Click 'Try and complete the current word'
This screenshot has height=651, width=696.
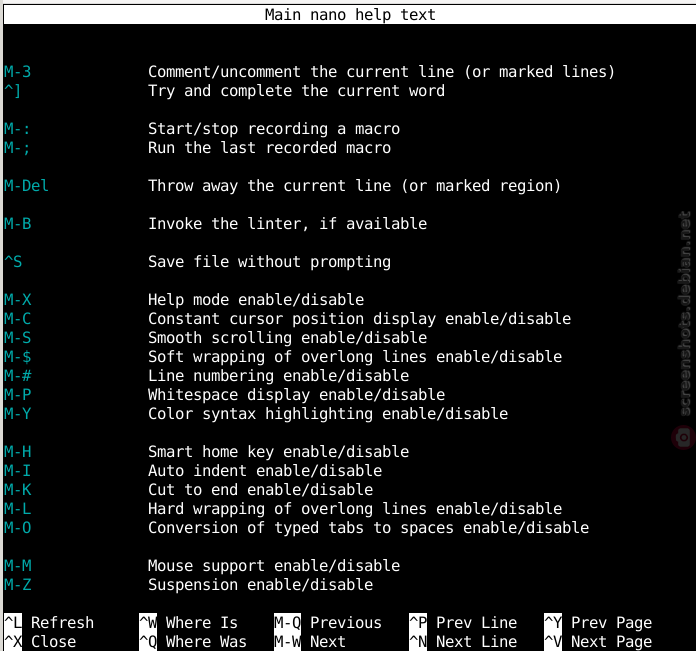click(x=296, y=91)
